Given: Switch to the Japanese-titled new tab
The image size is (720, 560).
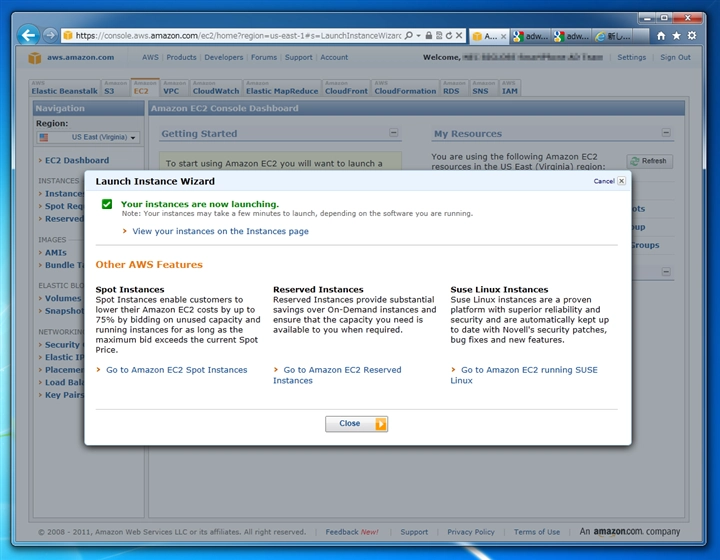Looking at the screenshot, I should 613,36.
